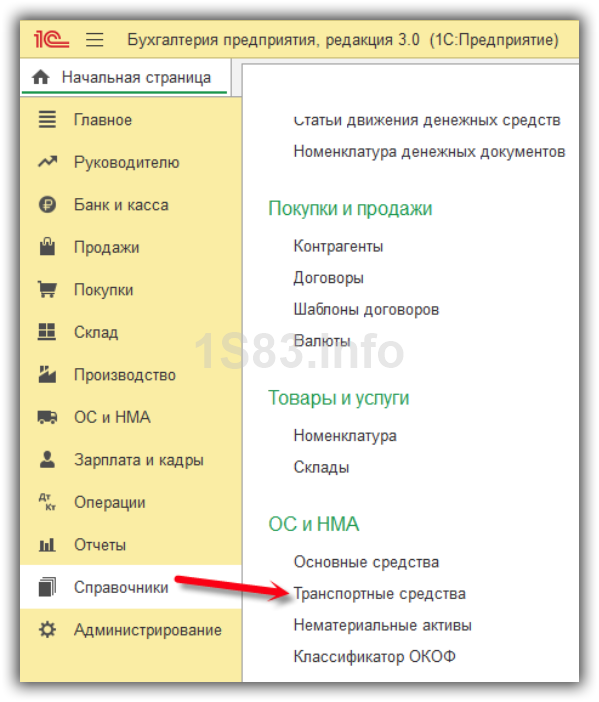This screenshot has width=599, height=702.
Task: Click the person icon for Зарплата и кадры
Action: pos(47,459)
